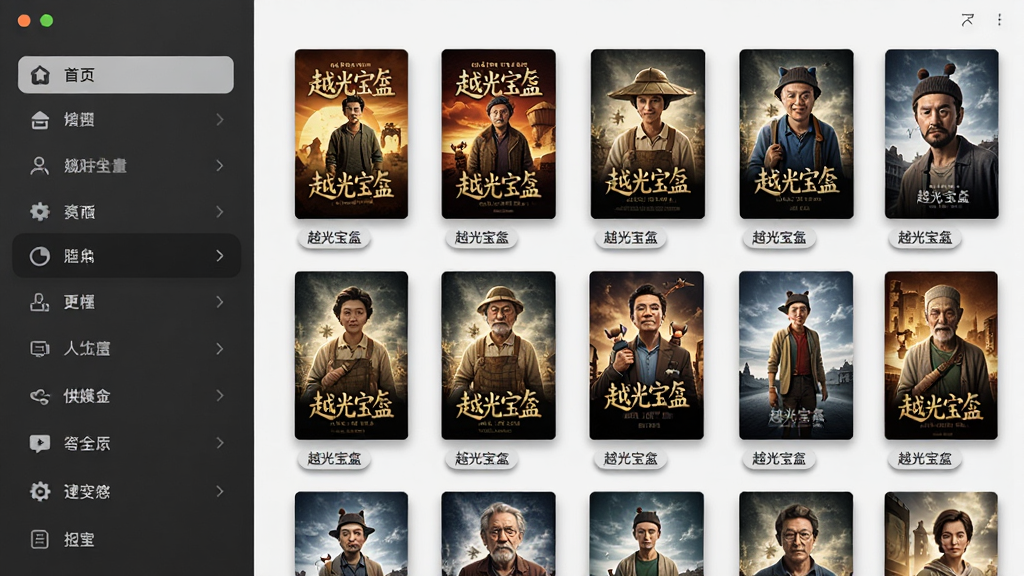Open poster of old man in gray knit cap
The image size is (1024, 576).
(x=941, y=355)
